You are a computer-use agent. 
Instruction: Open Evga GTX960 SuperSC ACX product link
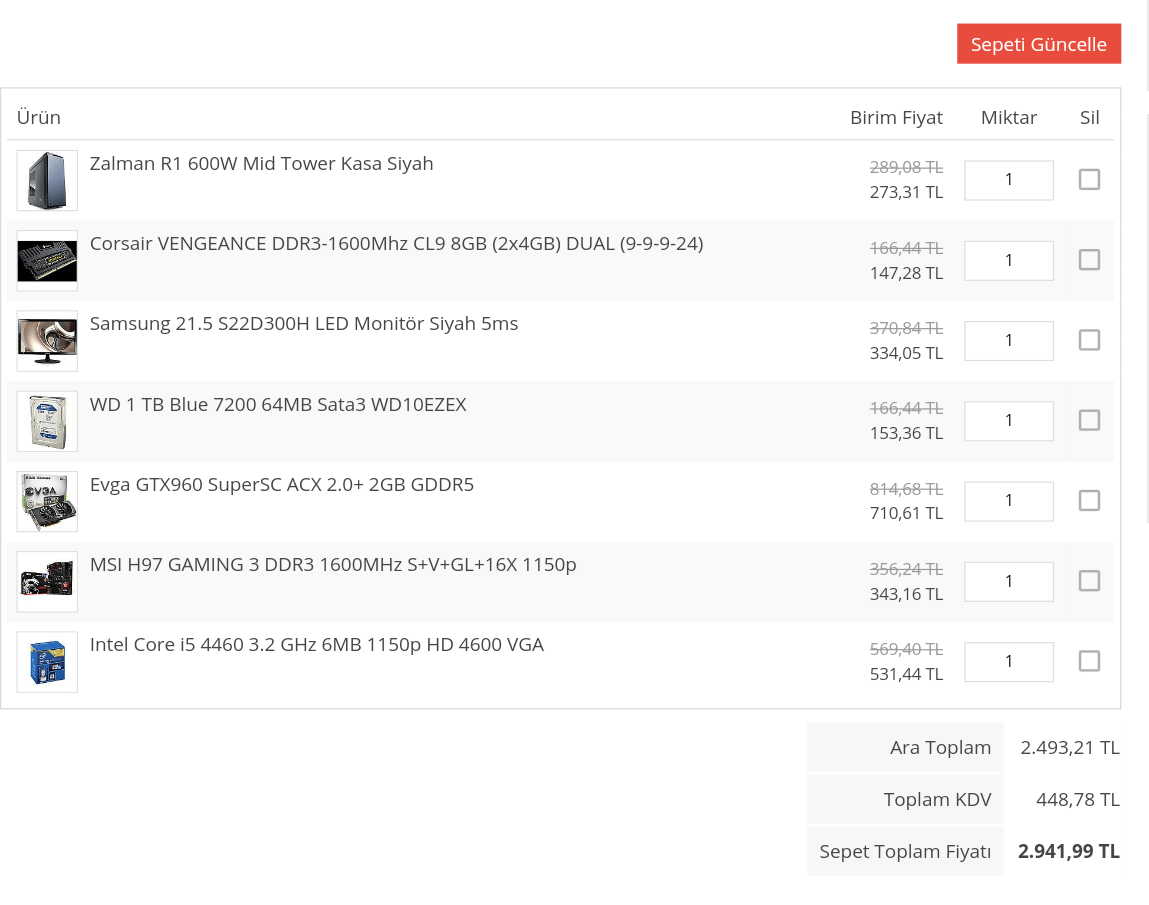(281, 484)
